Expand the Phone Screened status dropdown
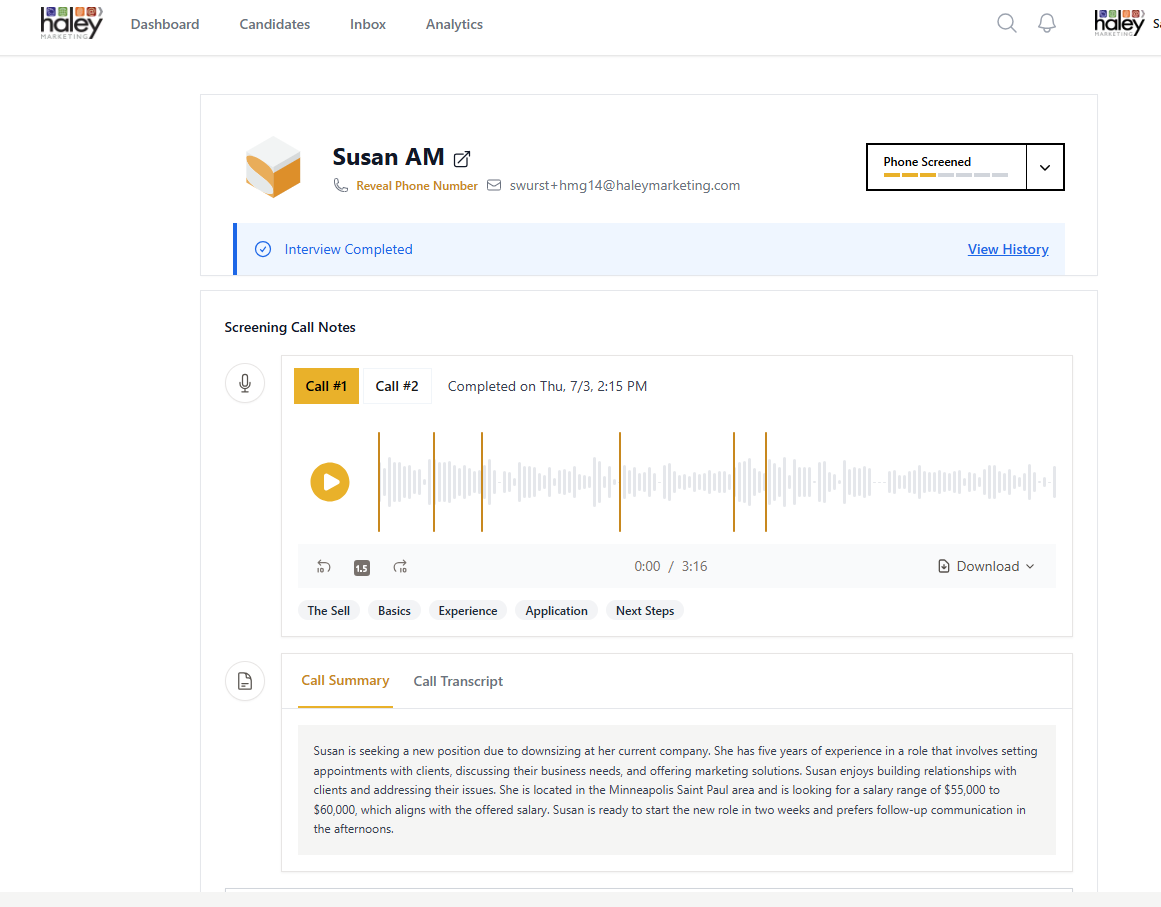This screenshot has height=907, width=1161. pos(1045,167)
